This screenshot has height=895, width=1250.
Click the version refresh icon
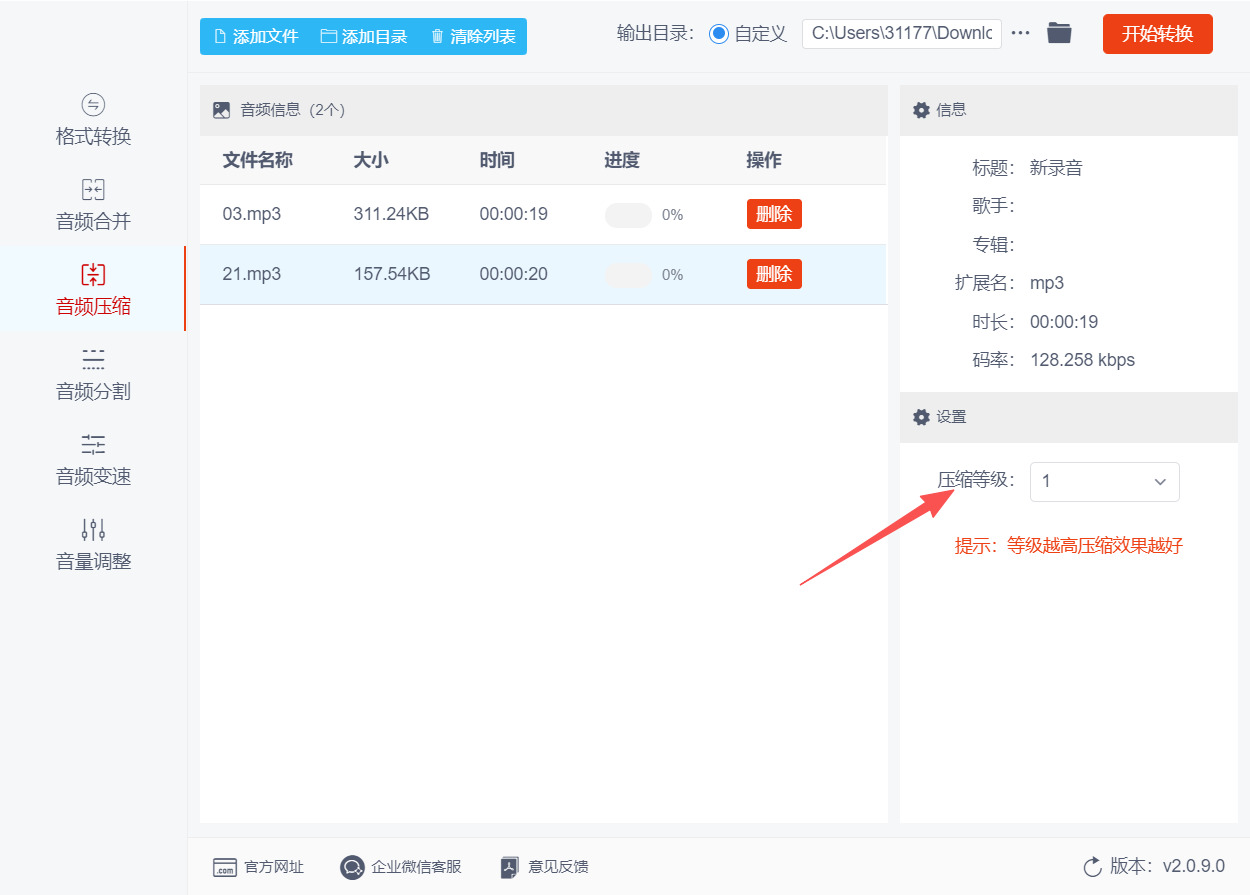point(1092,866)
